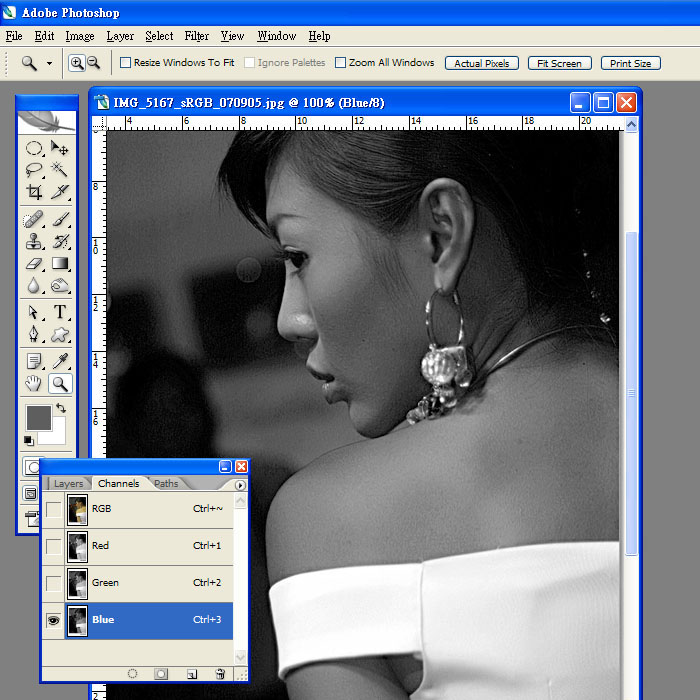Image resolution: width=700 pixels, height=700 pixels.
Task: Open the Filter menu
Action: tap(197, 36)
